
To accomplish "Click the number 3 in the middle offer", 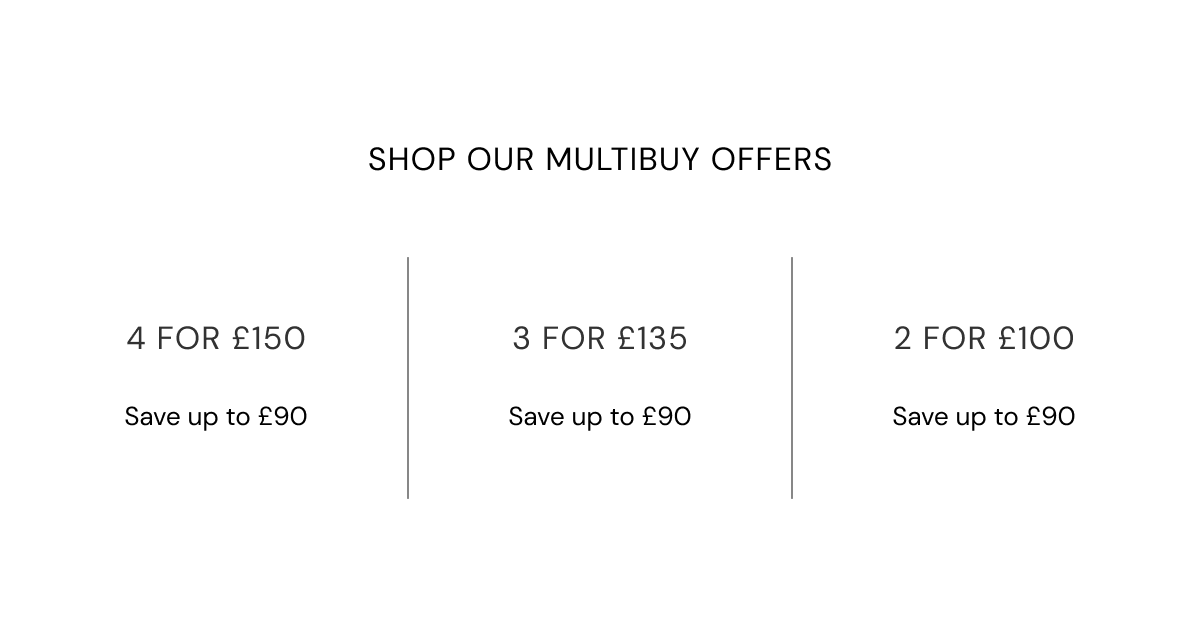I will click(522, 338).
